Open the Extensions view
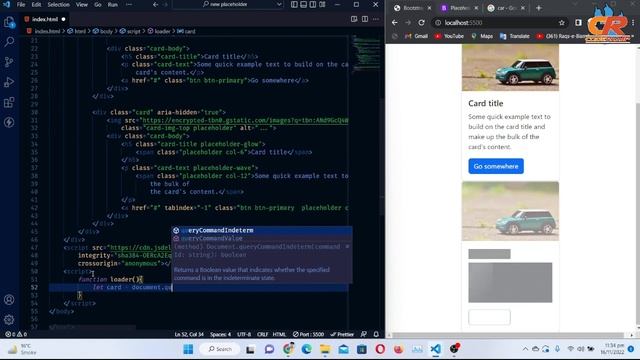The height and width of the screenshot is (360, 640). click(x=9, y=102)
